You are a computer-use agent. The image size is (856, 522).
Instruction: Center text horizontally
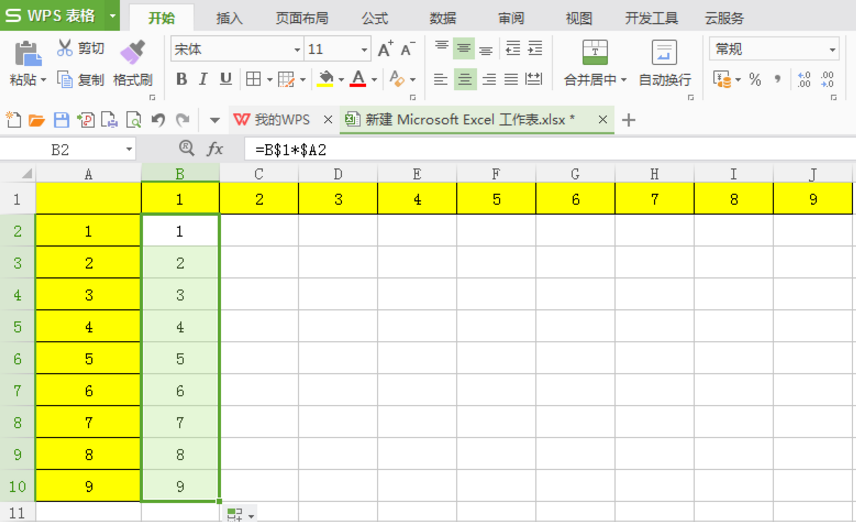(x=465, y=79)
